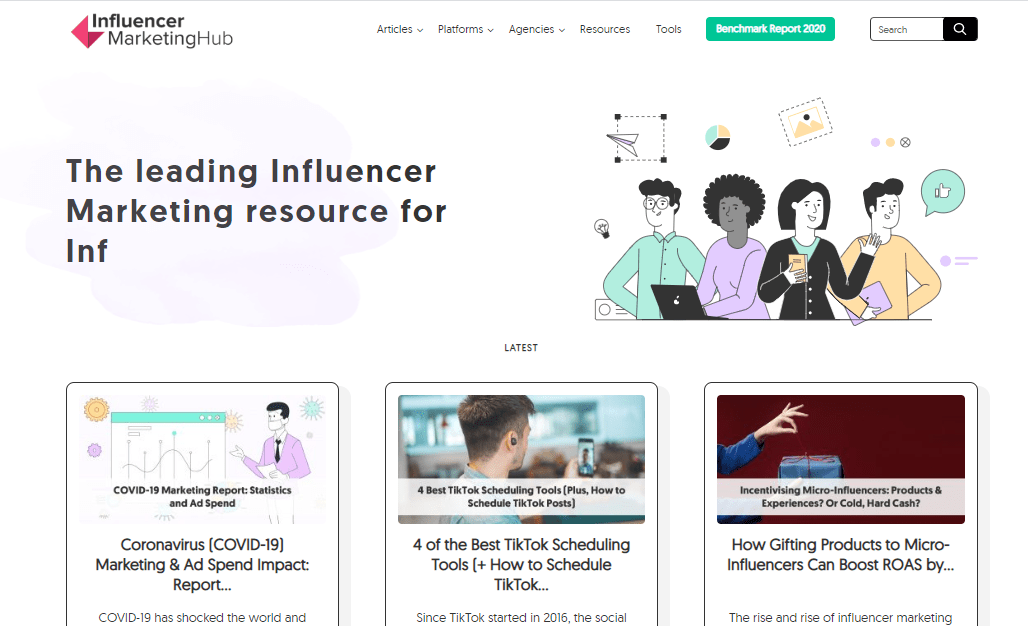Click the COVID-19 Marketing Report thumbnail image
Screen dimensions: 1028x626
[202, 459]
